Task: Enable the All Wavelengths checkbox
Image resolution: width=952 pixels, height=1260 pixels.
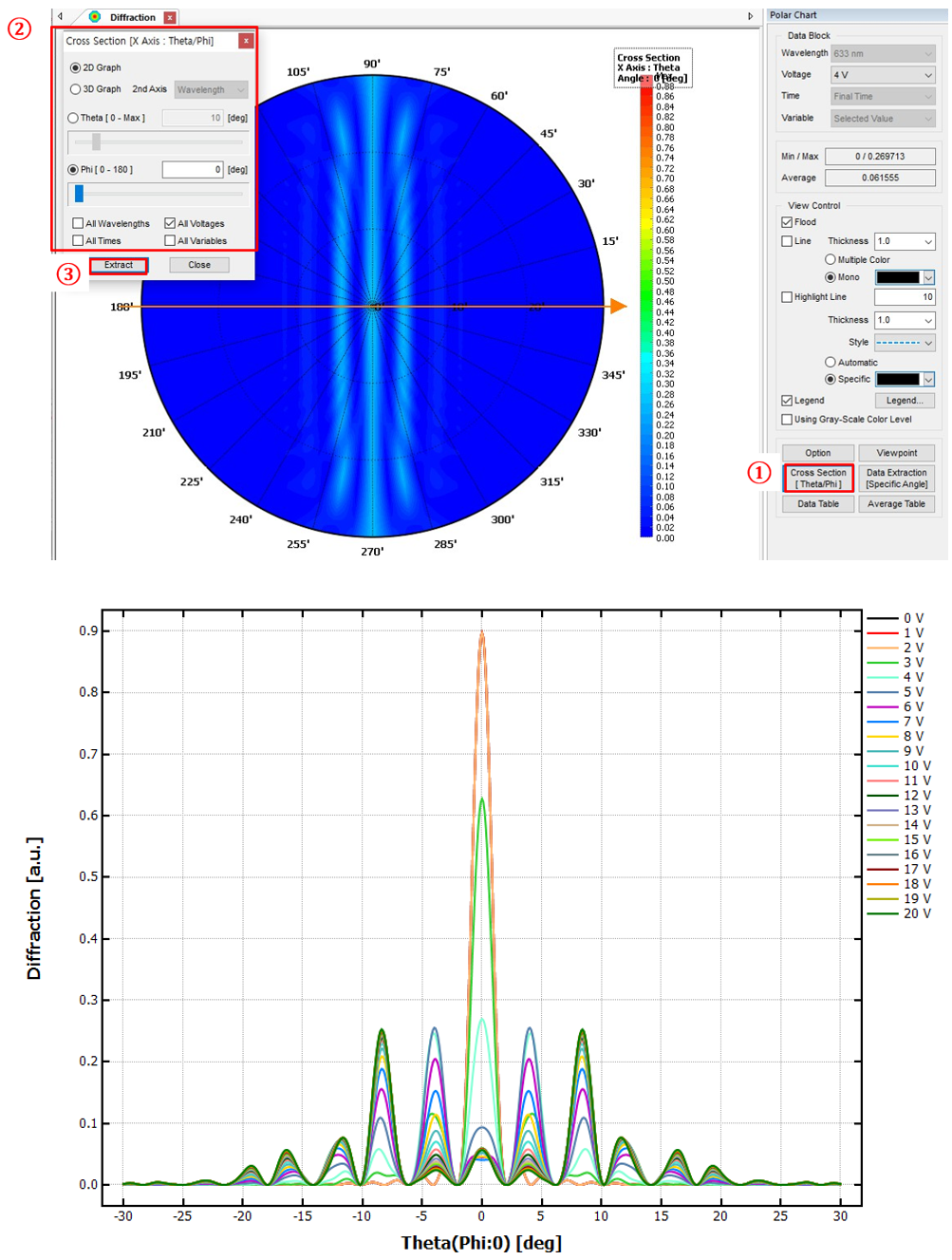Action: pyautogui.click(x=79, y=224)
